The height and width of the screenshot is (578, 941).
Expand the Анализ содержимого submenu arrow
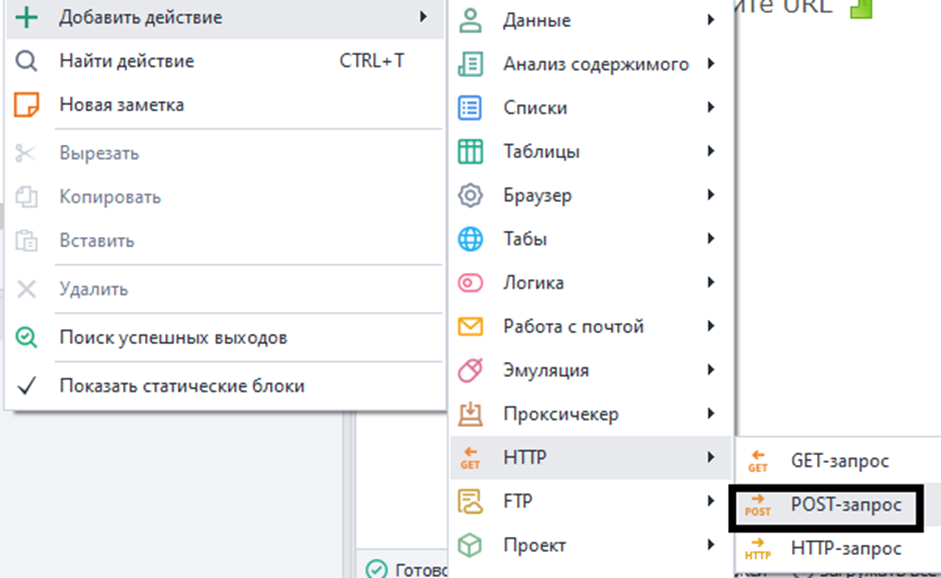(x=710, y=64)
